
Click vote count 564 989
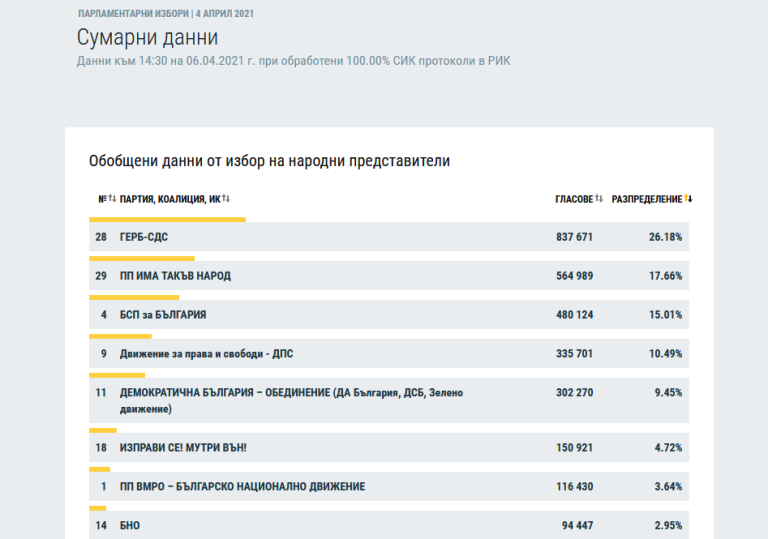pos(574,276)
